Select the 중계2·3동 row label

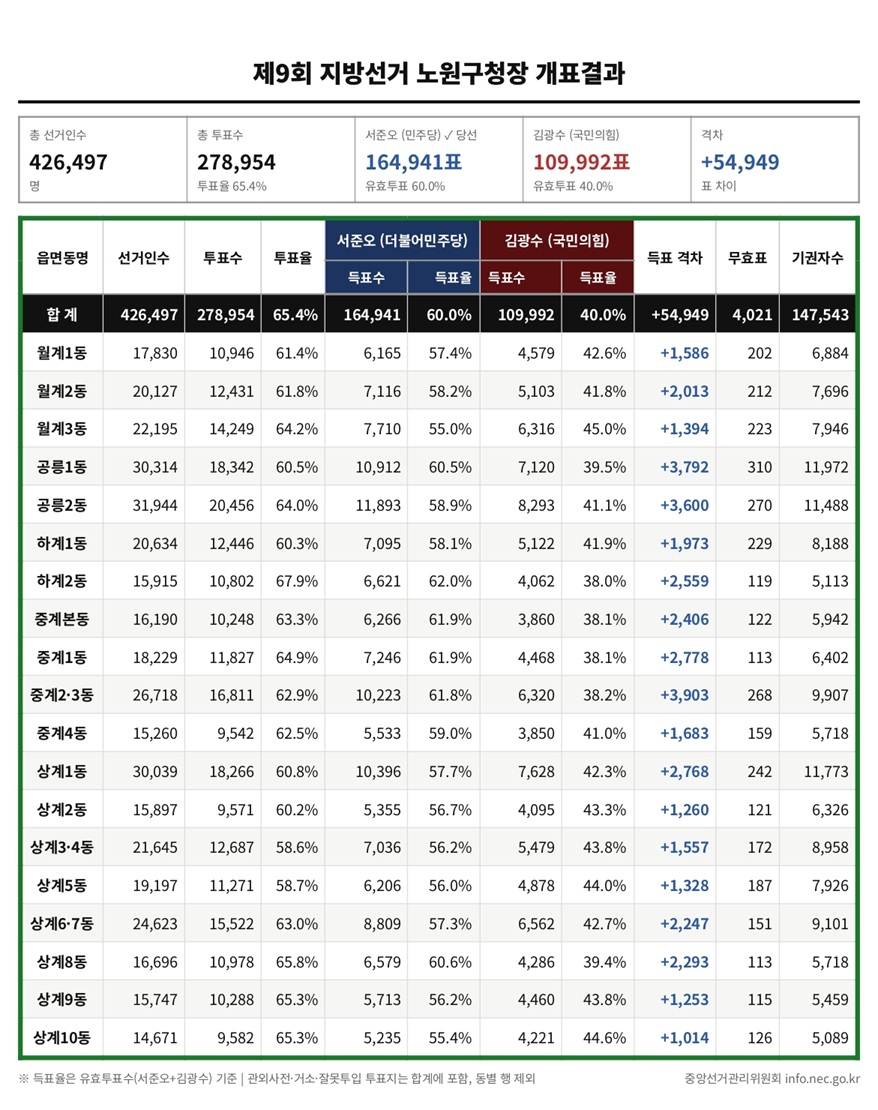point(62,695)
